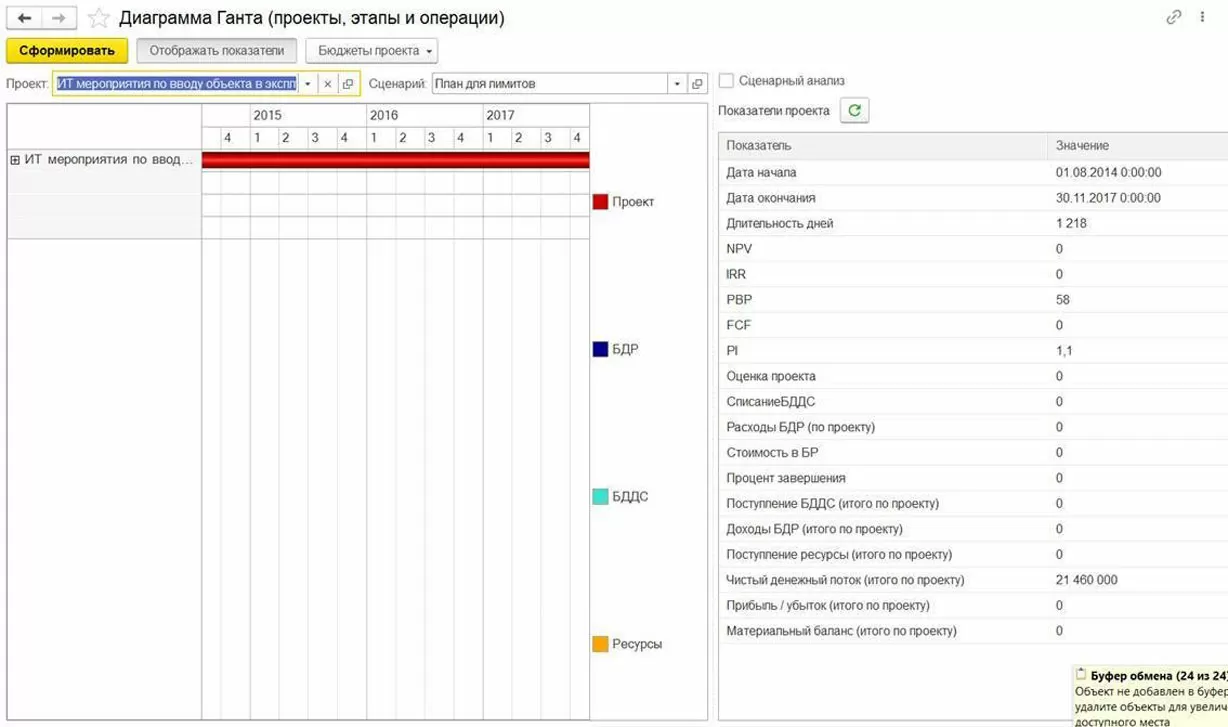Click the Показатель column header
This screenshot has height=727, width=1228.
882,146
